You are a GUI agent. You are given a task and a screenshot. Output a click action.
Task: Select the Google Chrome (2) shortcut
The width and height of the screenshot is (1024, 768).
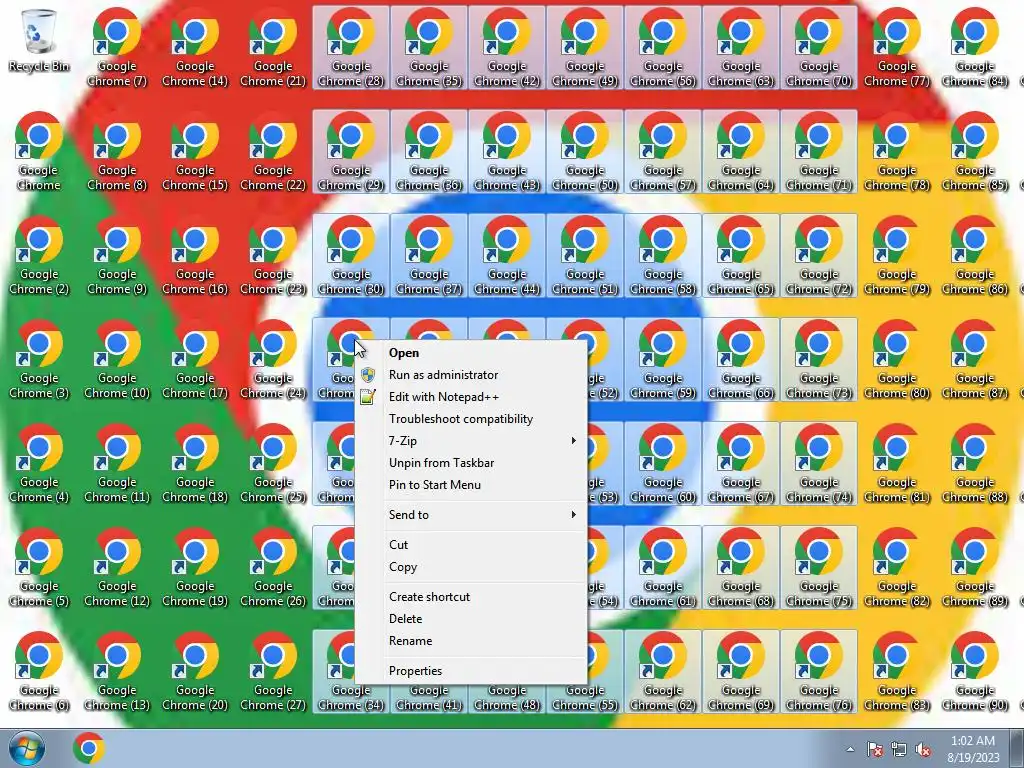tap(39, 255)
